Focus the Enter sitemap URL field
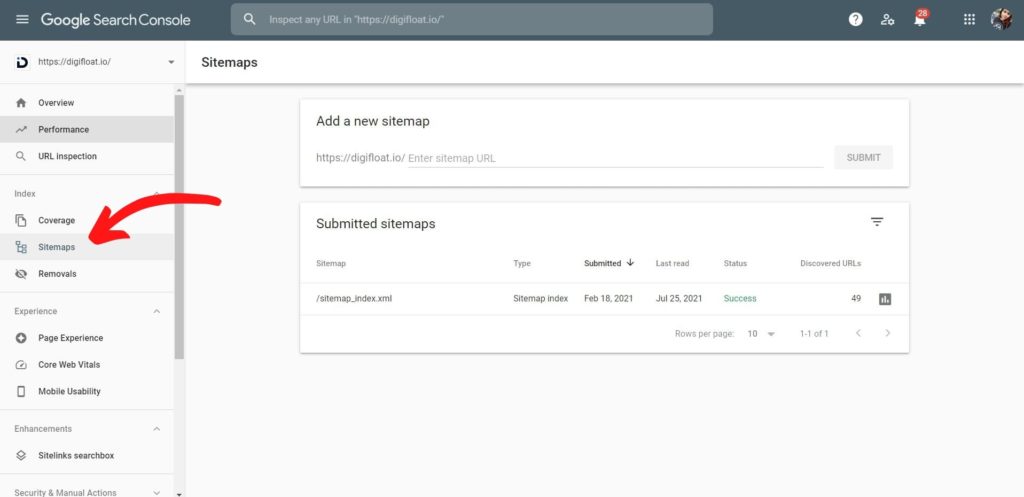 pyautogui.click(x=615, y=158)
